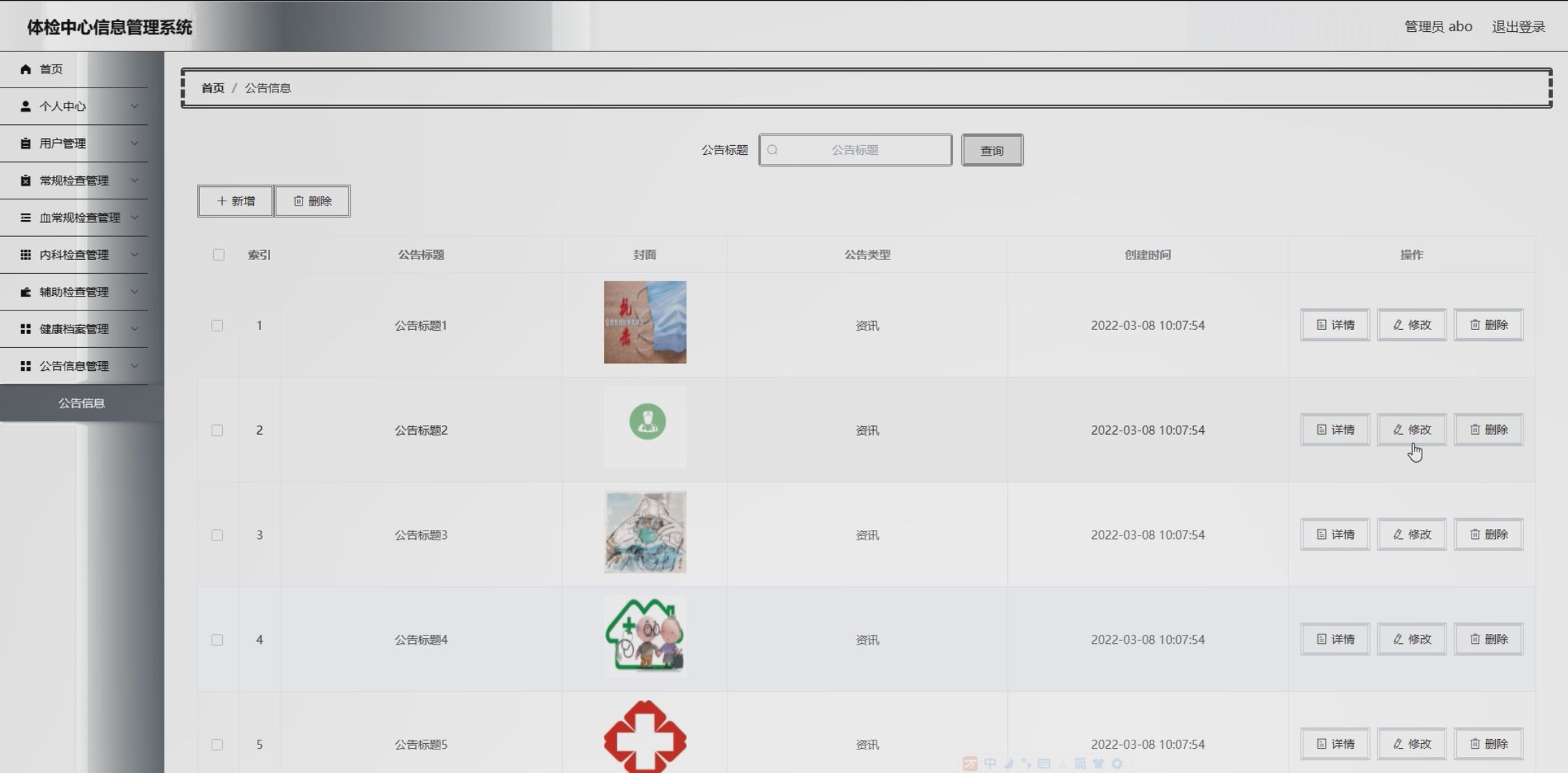The height and width of the screenshot is (773, 1568).
Task: Click cover thumbnail of 公告标题1
Action: (x=645, y=322)
